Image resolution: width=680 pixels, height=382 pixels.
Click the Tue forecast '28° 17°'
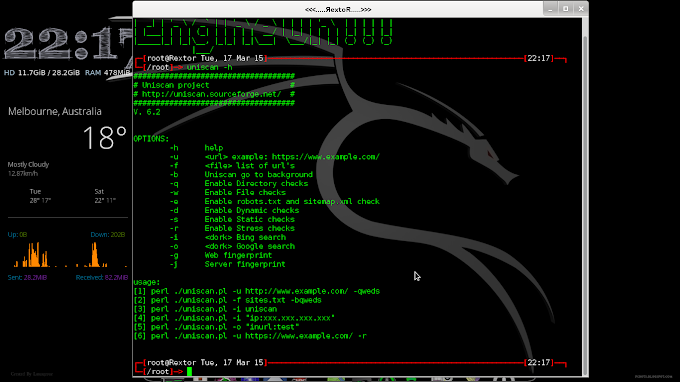pos(40,200)
